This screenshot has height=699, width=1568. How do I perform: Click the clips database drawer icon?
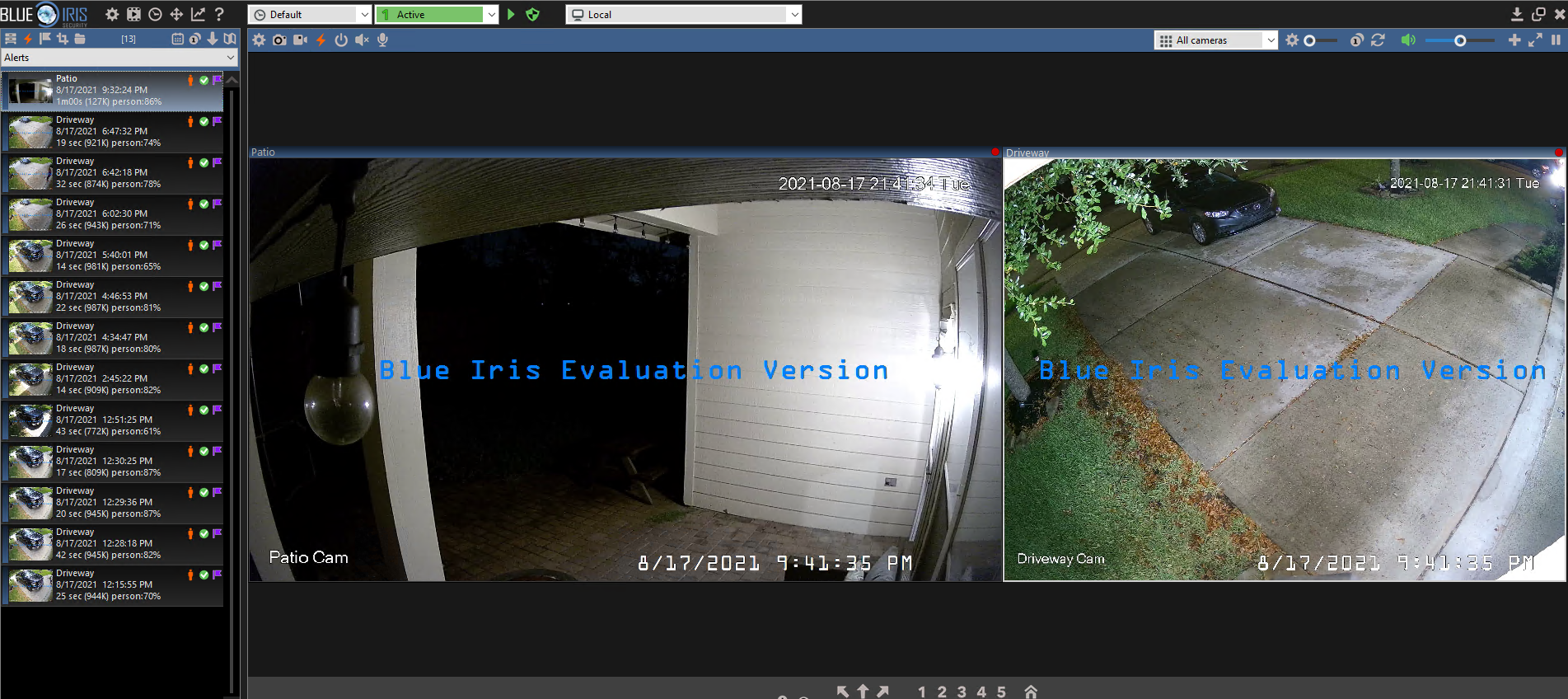pos(11,39)
